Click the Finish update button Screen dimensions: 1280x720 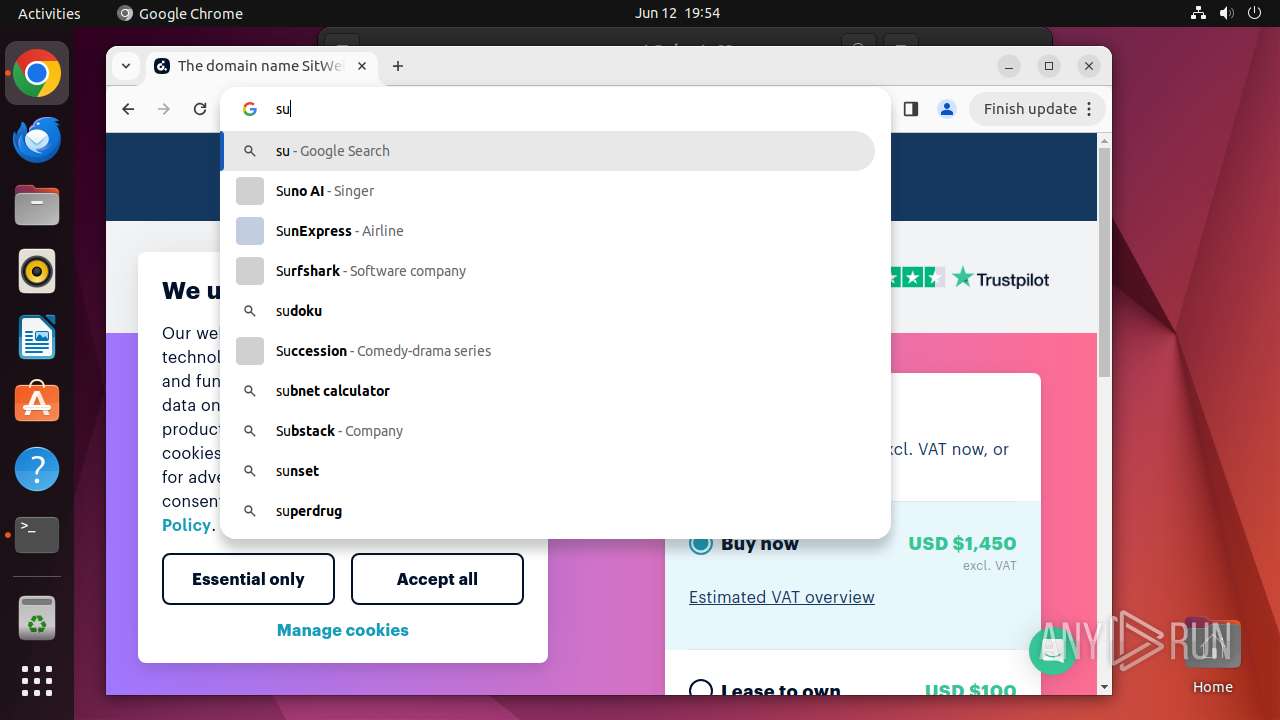1038,109
